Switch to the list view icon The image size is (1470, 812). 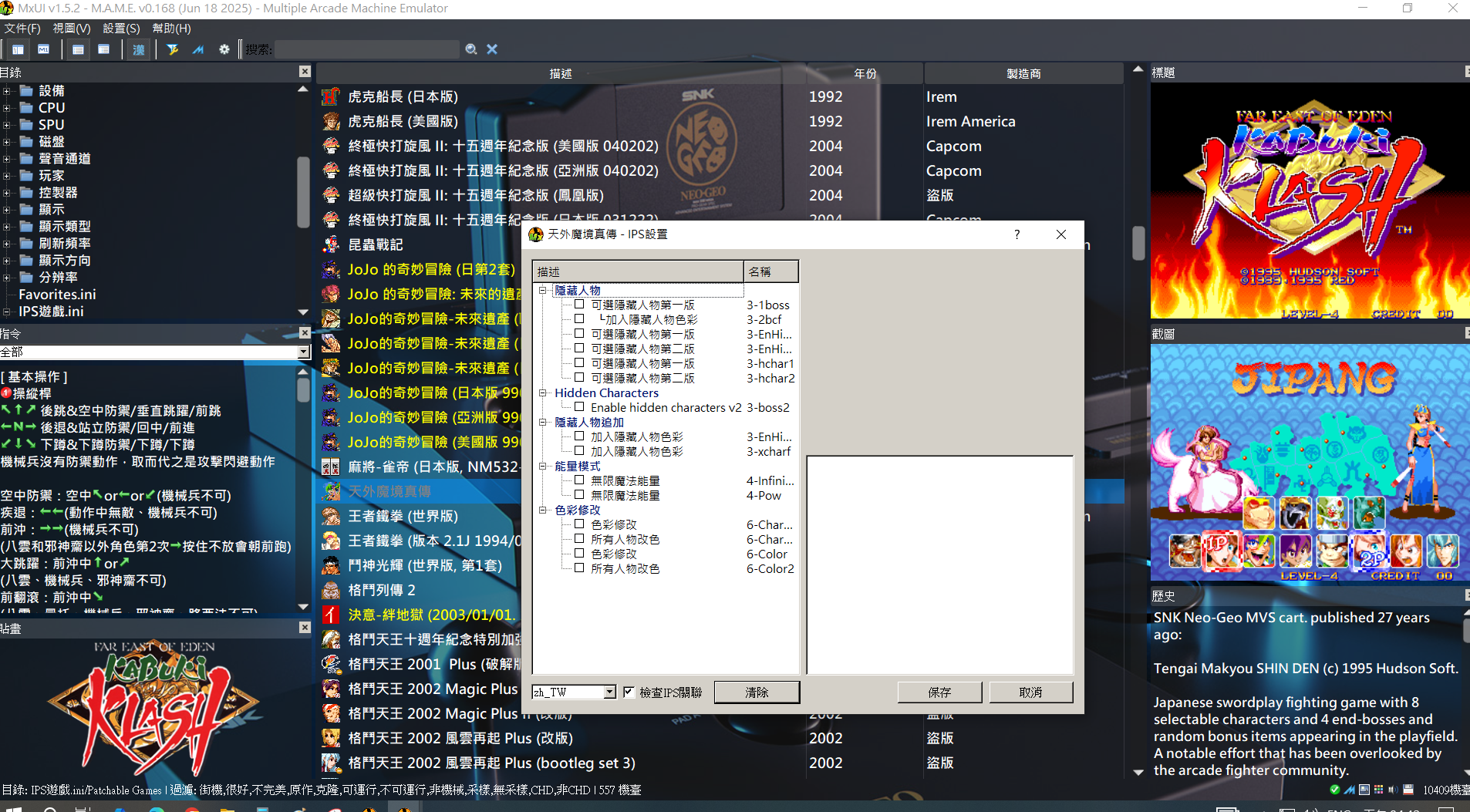[78, 49]
